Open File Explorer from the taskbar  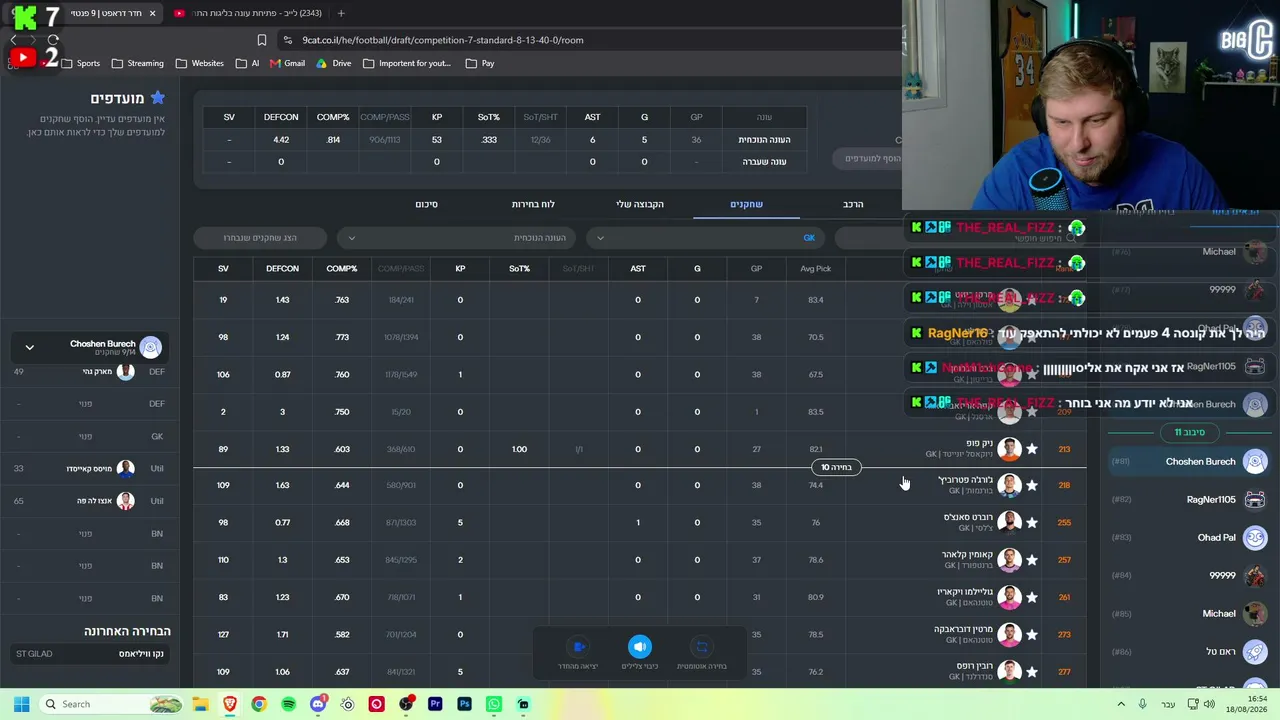point(200,704)
